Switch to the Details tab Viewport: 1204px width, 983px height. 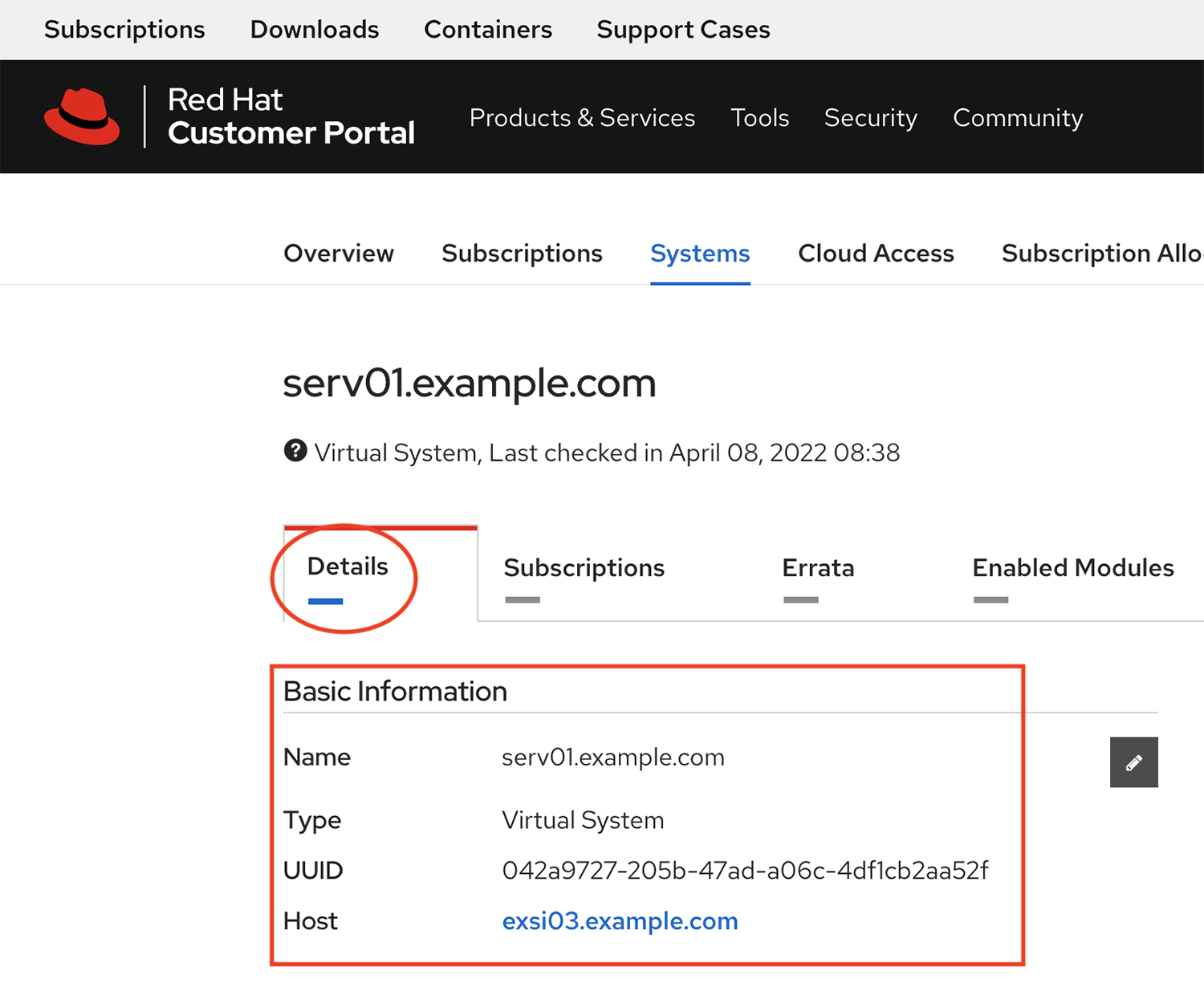click(x=348, y=567)
